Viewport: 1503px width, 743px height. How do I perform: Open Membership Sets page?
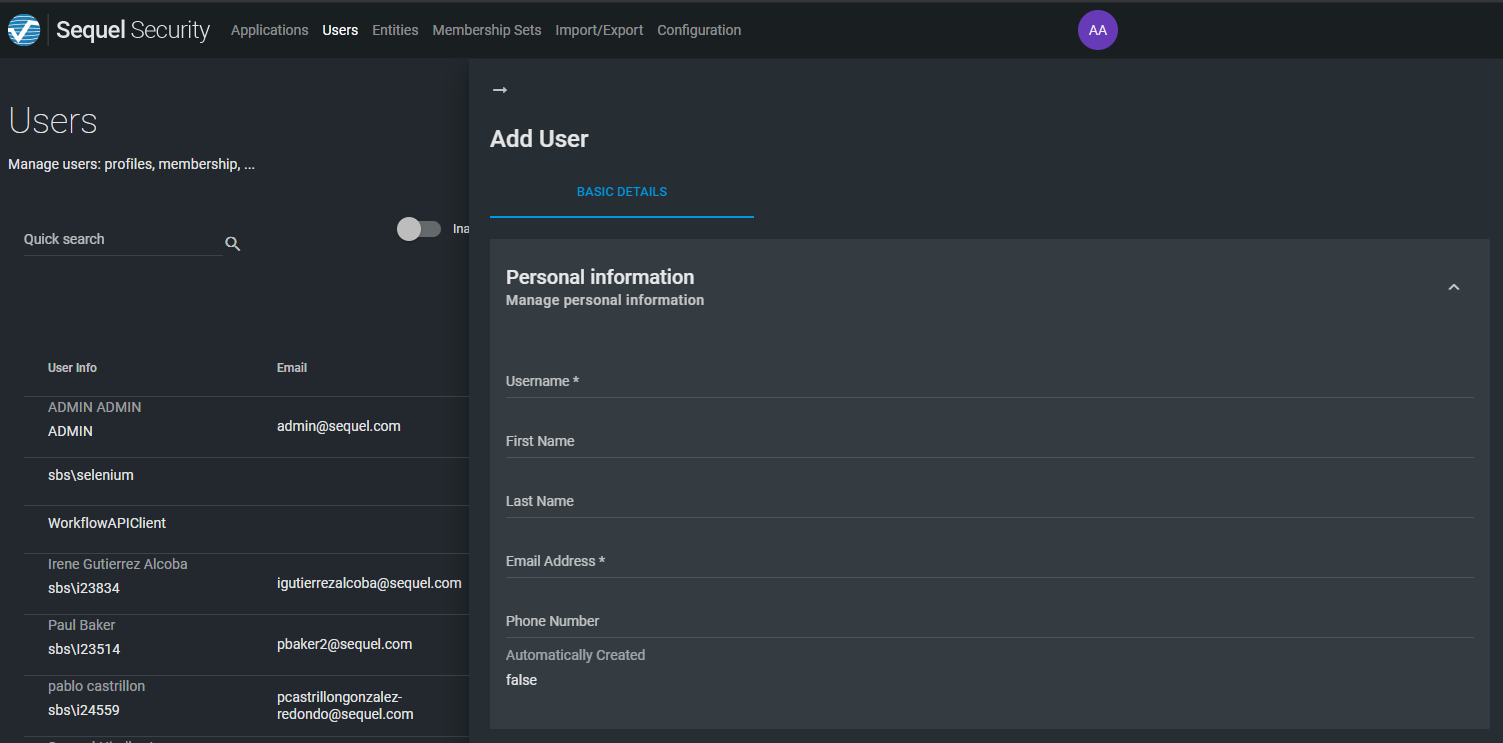pos(487,30)
